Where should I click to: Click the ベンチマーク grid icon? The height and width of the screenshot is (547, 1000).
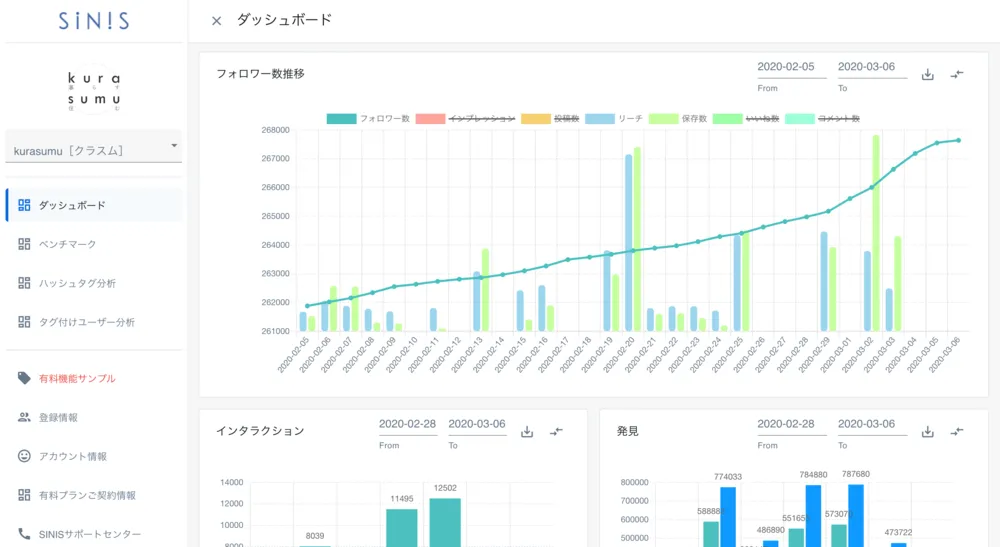coord(24,244)
